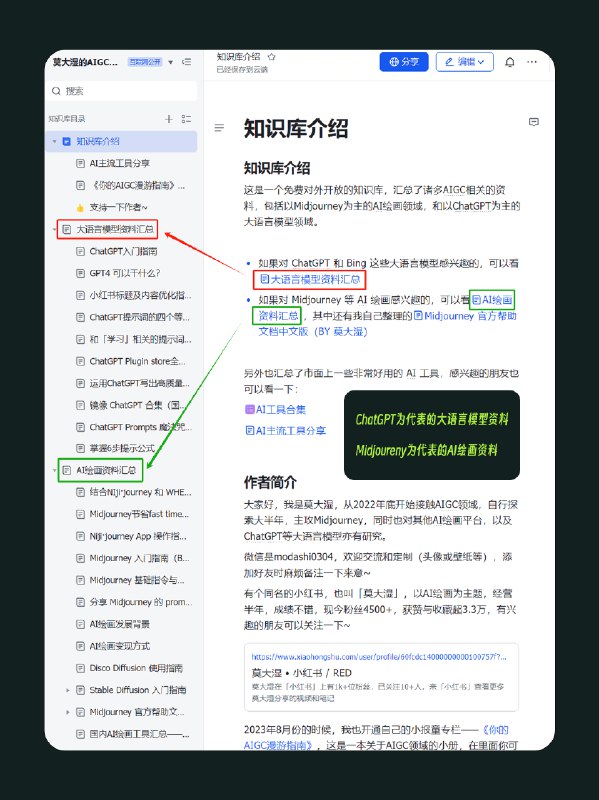Image resolution: width=599 pixels, height=800 pixels.
Task: Open the dropdown arrow next to 互联网公开
Action: 170,62
